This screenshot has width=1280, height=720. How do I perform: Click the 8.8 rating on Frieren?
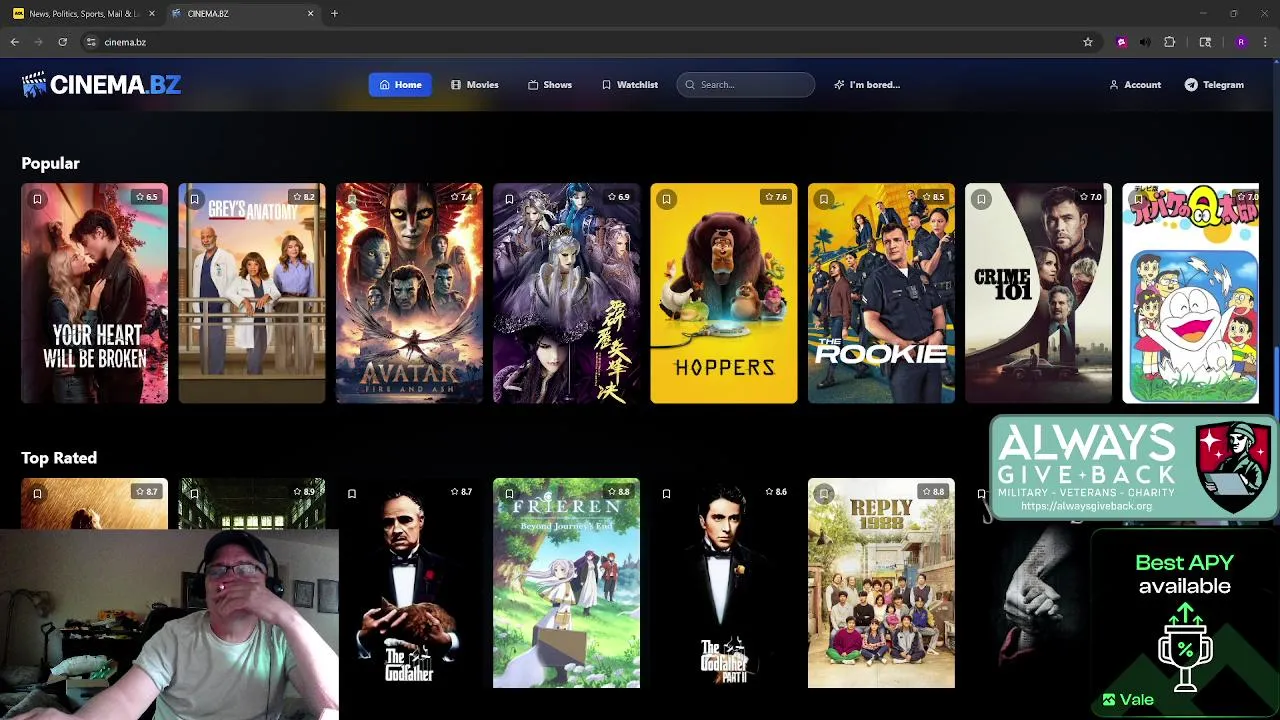point(618,492)
